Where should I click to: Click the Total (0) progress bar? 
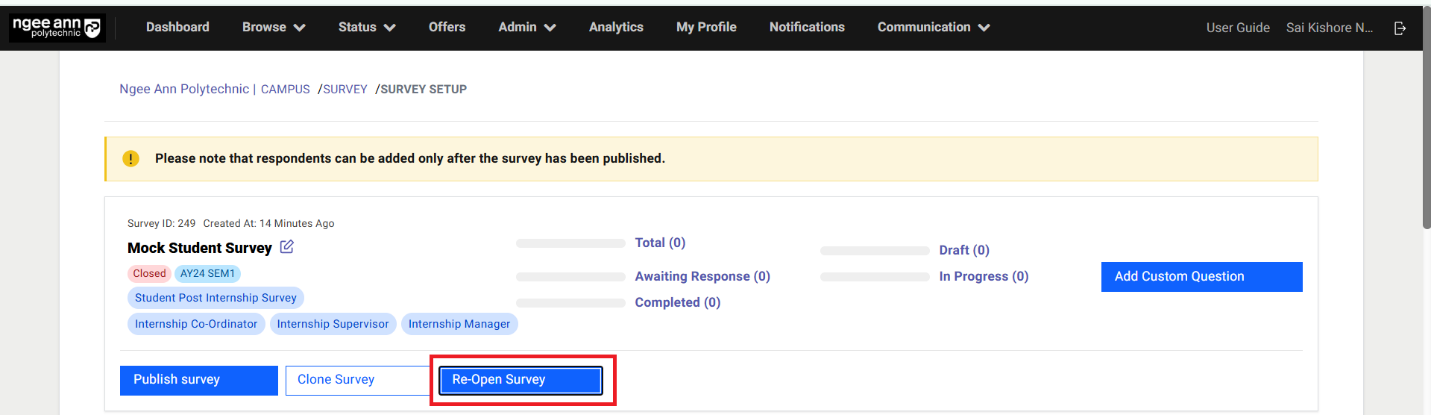coord(571,243)
